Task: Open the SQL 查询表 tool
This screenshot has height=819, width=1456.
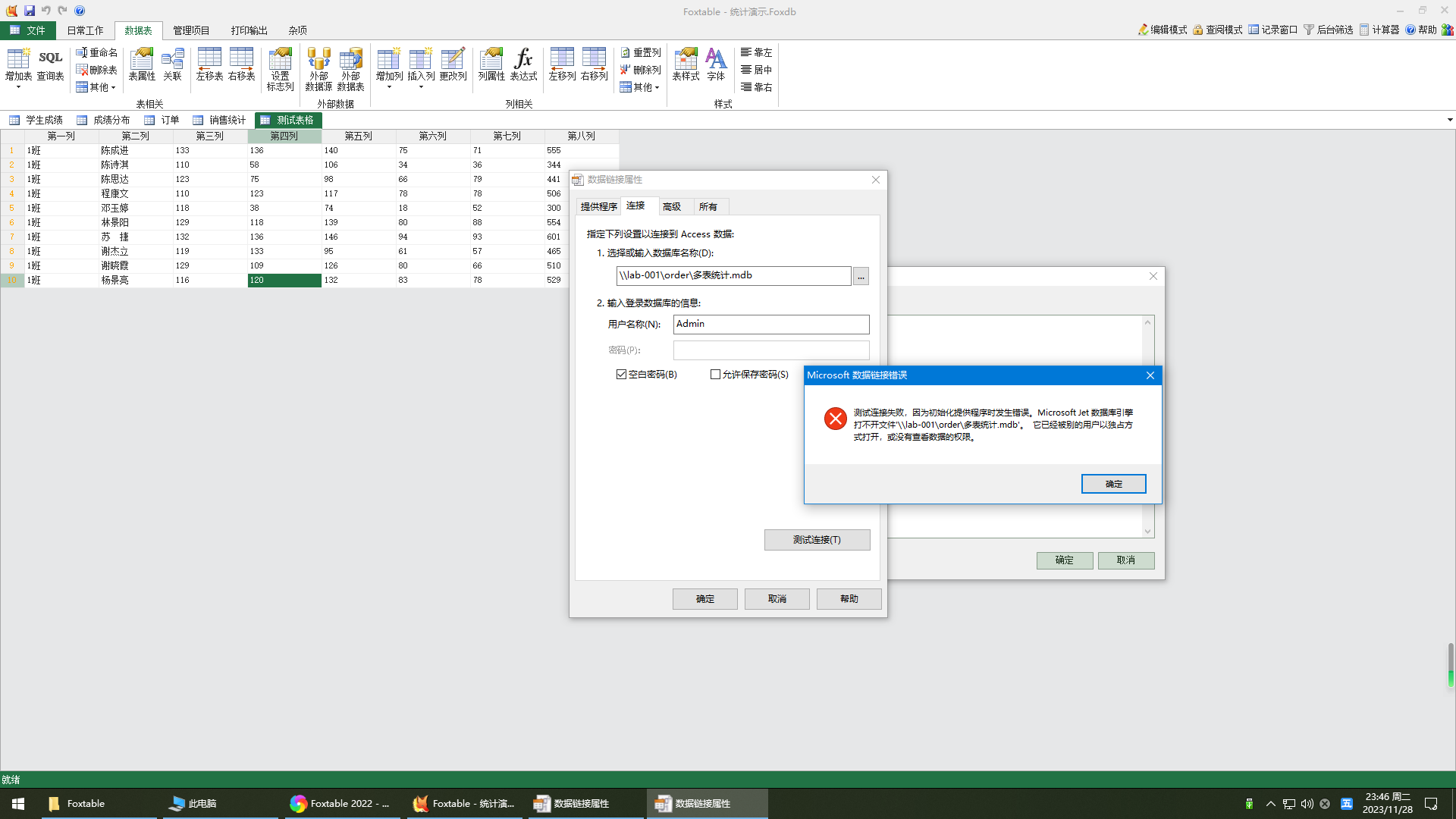Action: coord(50,64)
